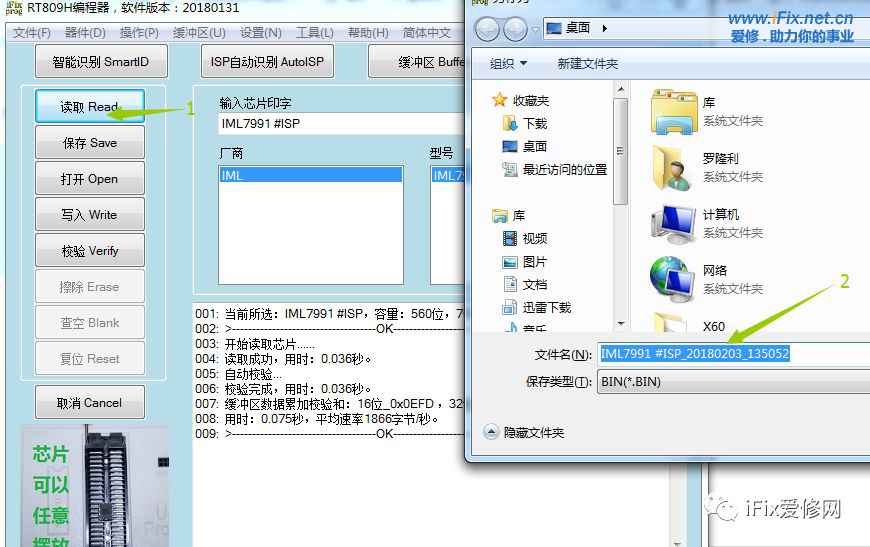Click the 写入 Write button
Viewport: 870px width, 547px height.
90,215
